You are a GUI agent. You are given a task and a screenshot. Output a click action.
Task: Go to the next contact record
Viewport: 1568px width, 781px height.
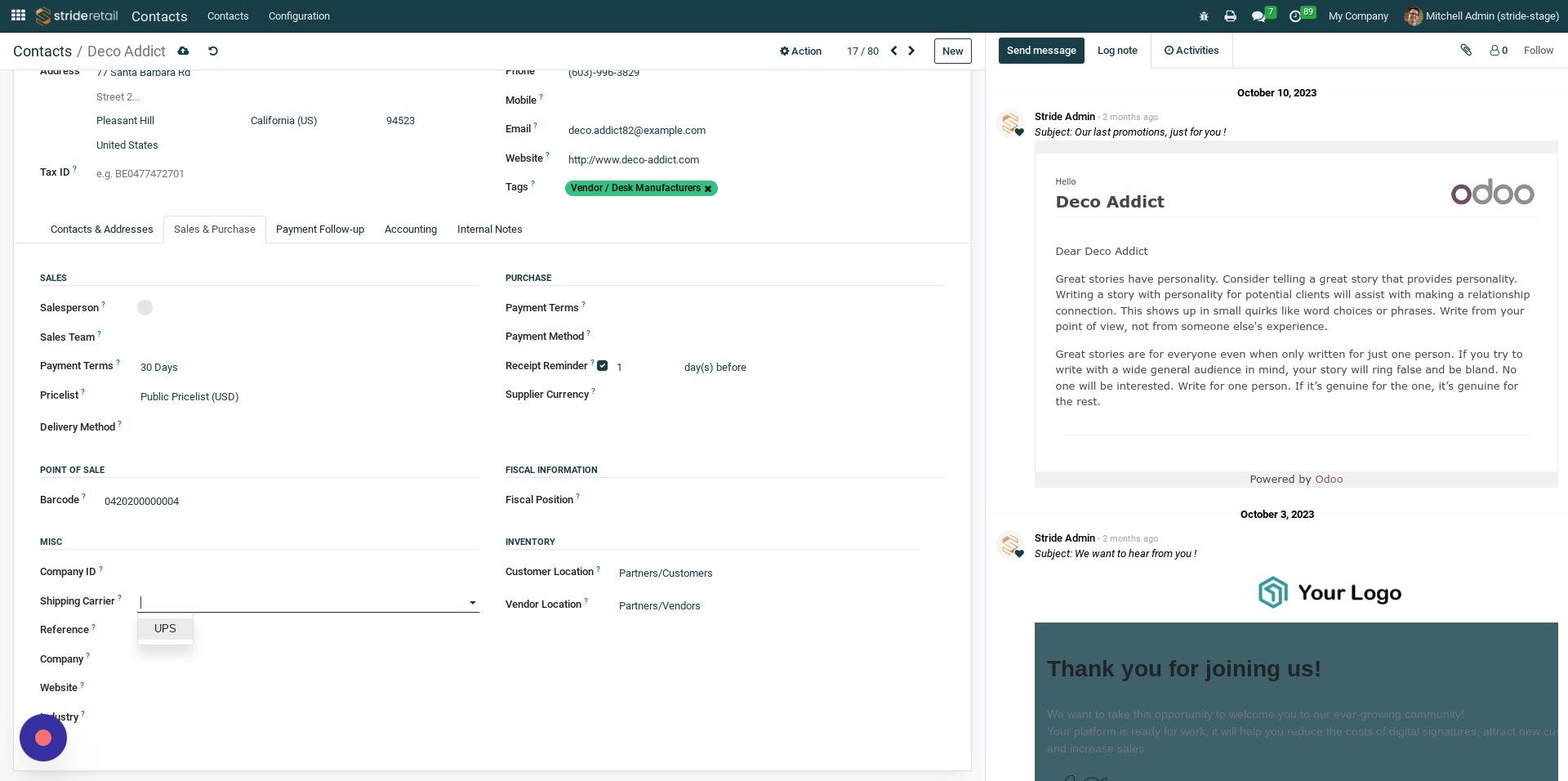pyautogui.click(x=911, y=51)
